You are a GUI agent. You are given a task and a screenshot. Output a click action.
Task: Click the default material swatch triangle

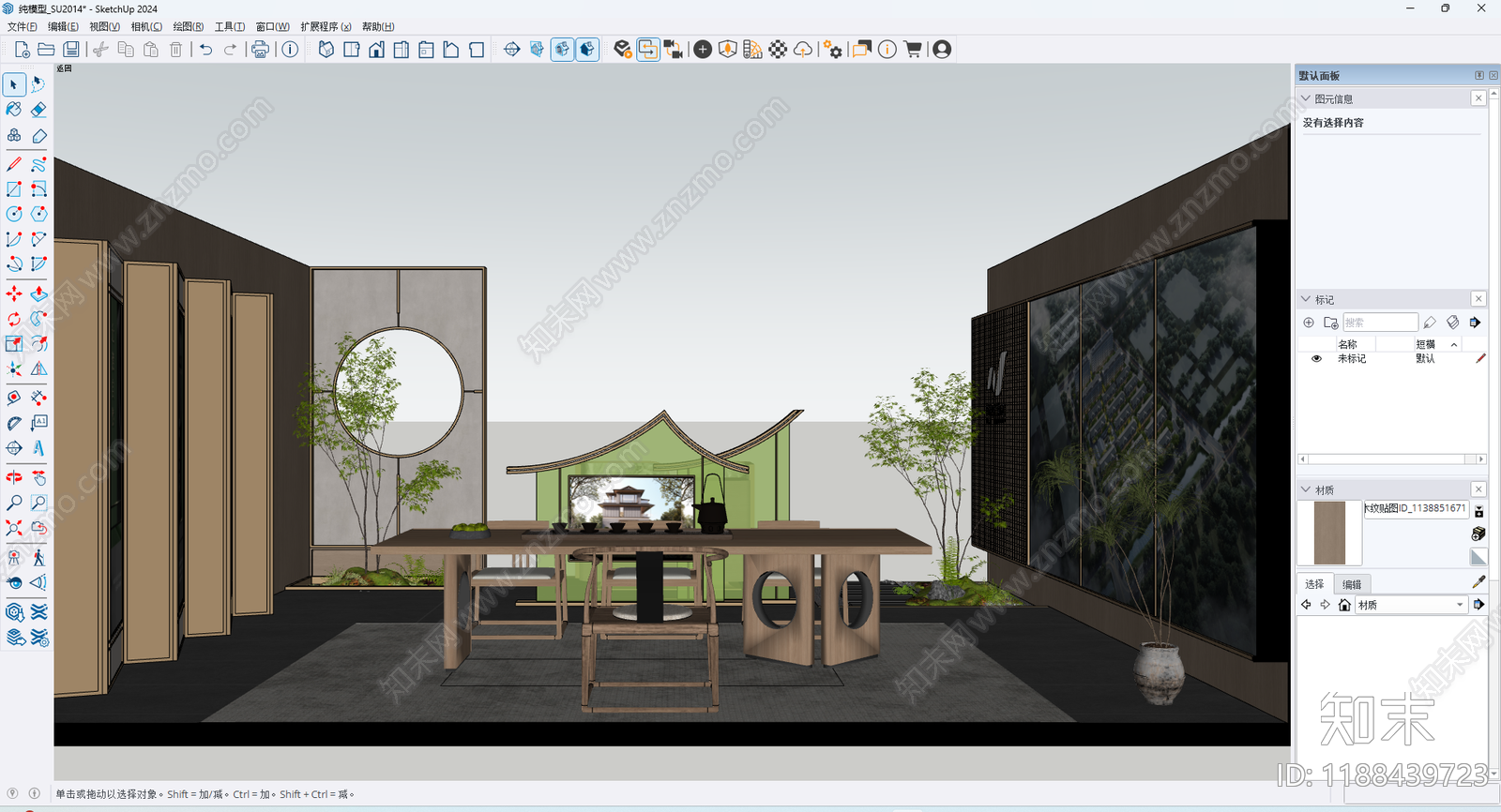click(1478, 556)
